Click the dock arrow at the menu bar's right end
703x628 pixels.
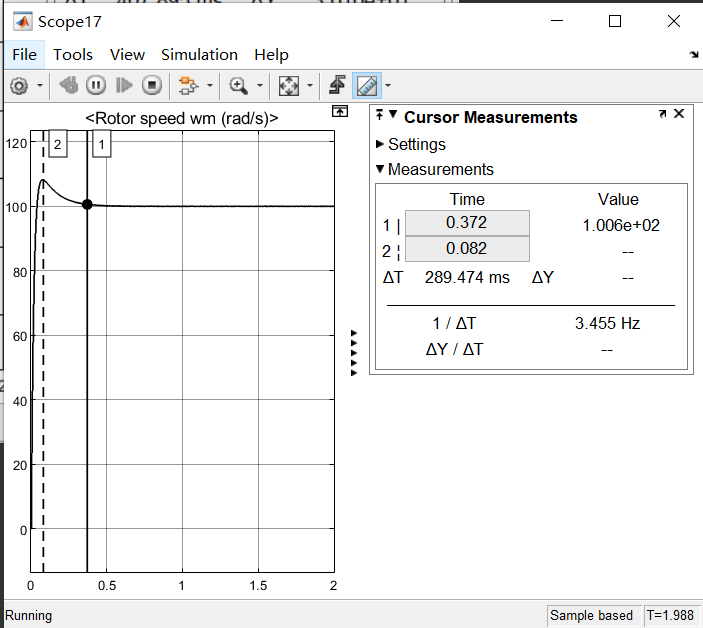pos(694,55)
